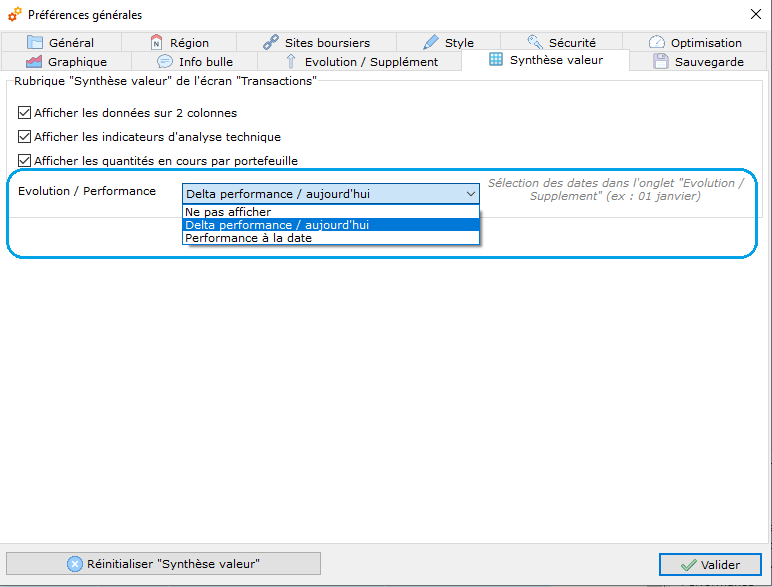
Task: Choose 'Ne pas afficher' in the list
Action: coord(330,212)
